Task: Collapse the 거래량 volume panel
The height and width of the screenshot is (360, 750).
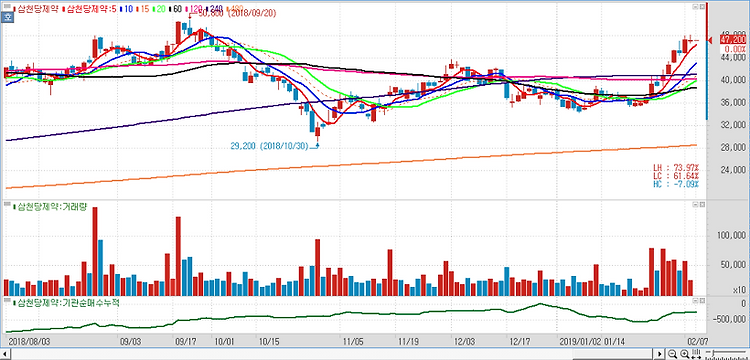Action: tap(696, 205)
